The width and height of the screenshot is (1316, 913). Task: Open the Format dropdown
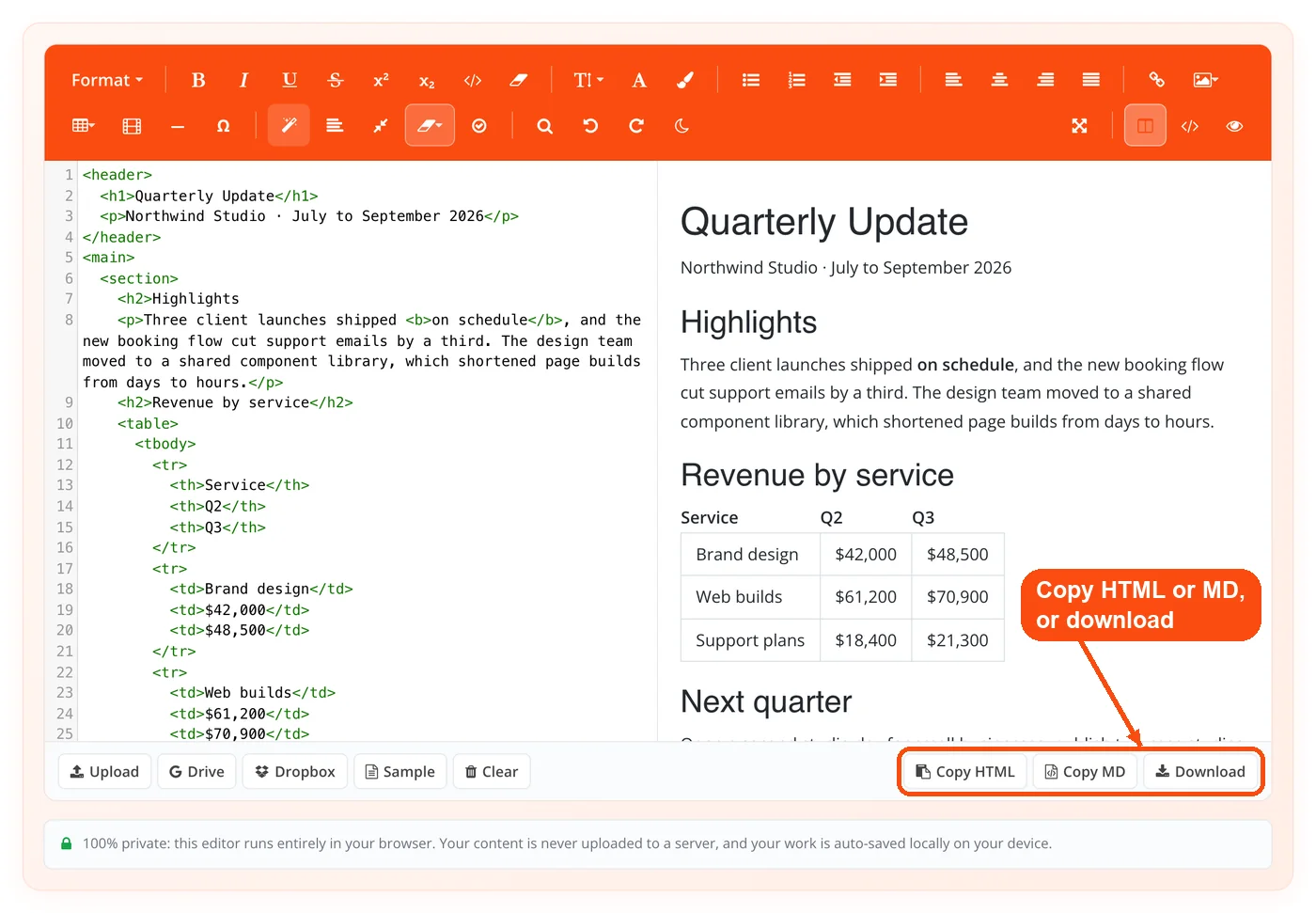tap(107, 80)
